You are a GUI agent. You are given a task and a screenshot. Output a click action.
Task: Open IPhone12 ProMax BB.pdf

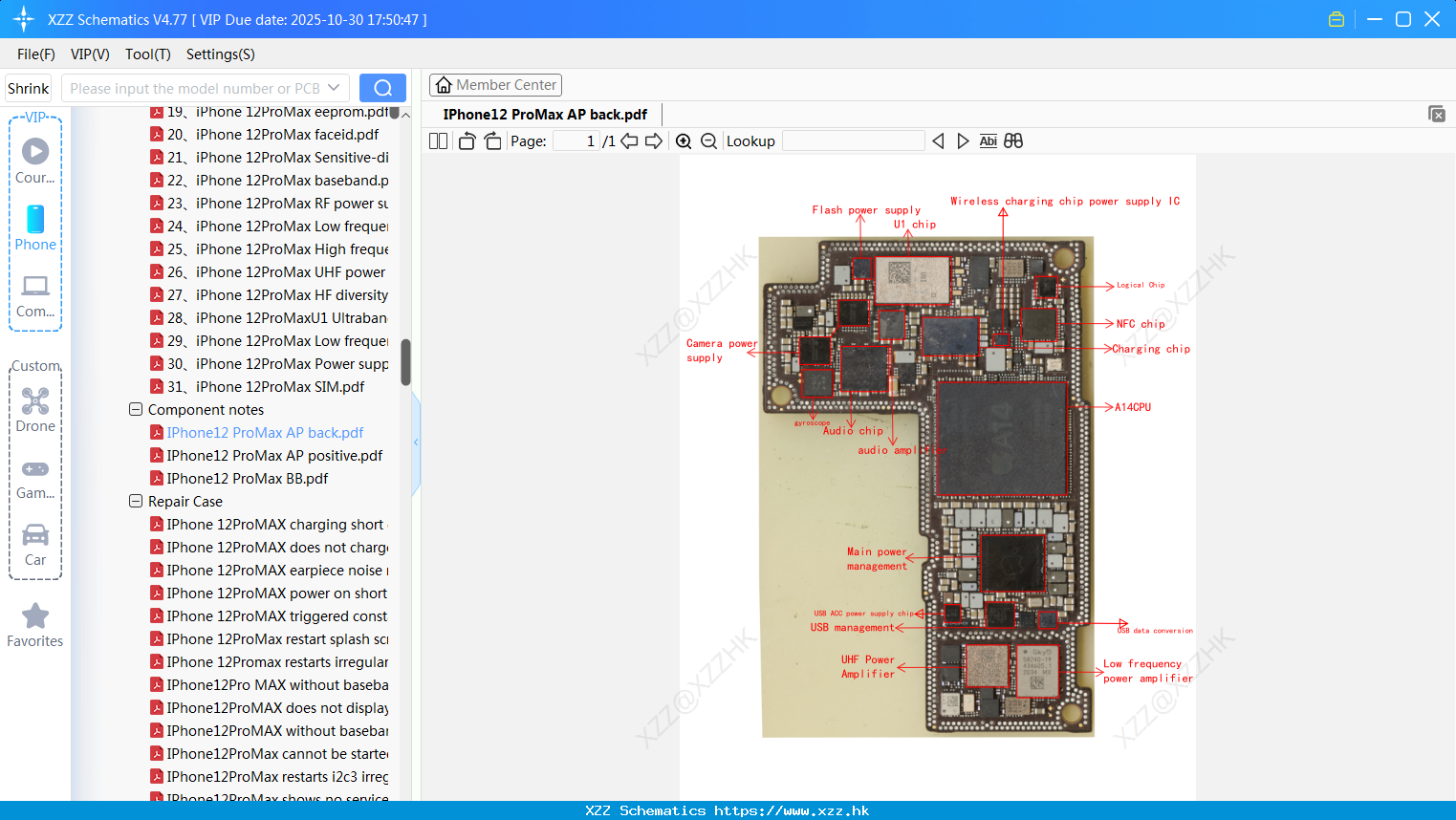(x=239, y=478)
